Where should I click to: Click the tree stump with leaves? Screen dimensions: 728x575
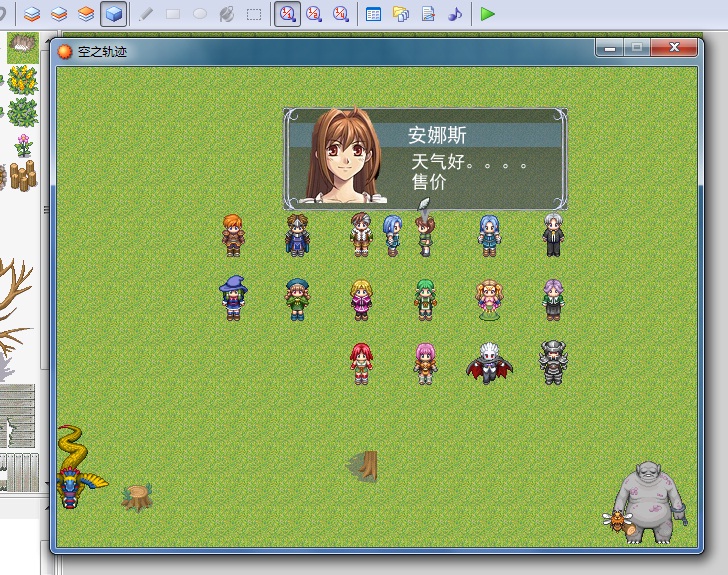point(137,497)
